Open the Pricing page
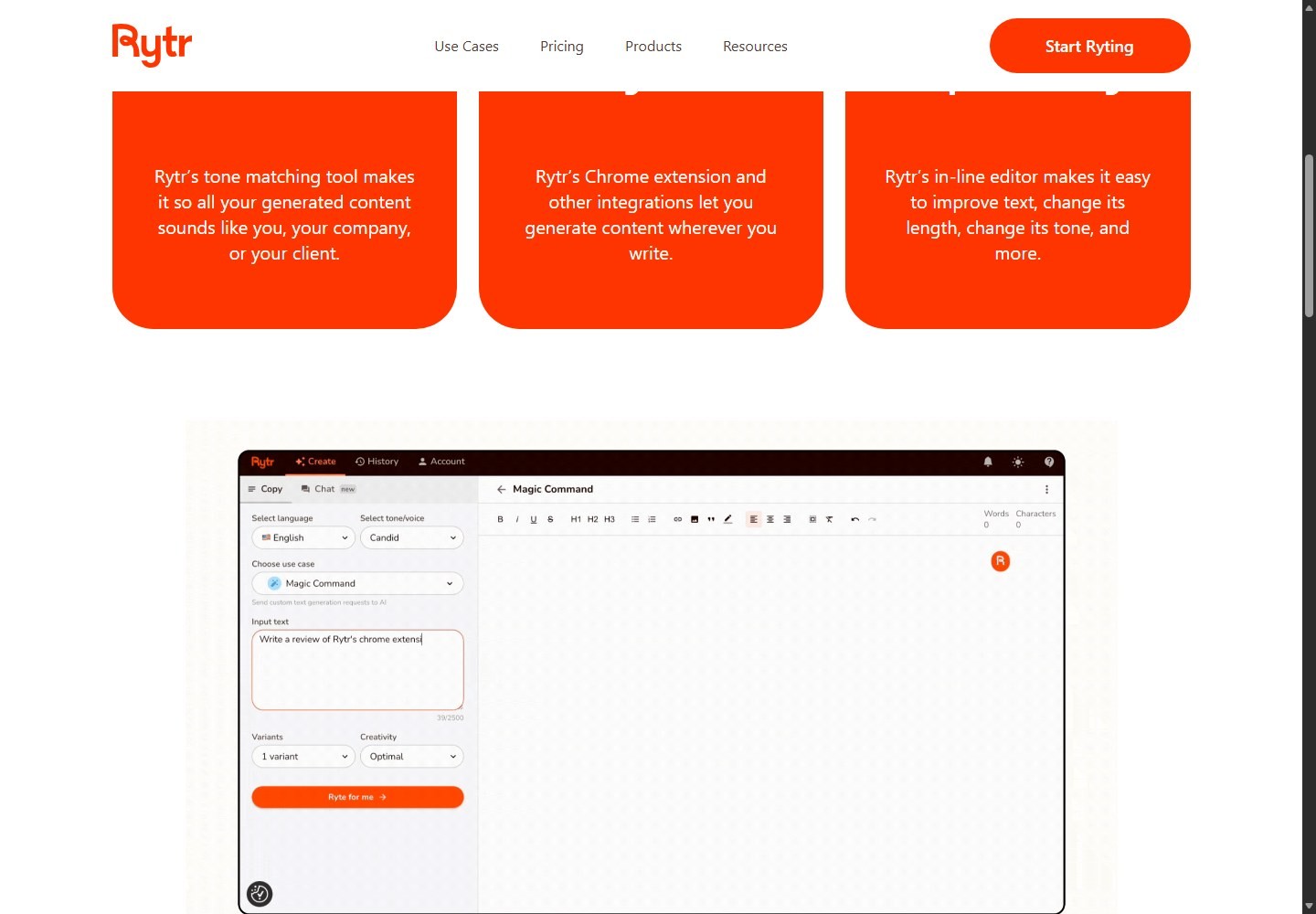The image size is (1316, 914). pos(562,47)
